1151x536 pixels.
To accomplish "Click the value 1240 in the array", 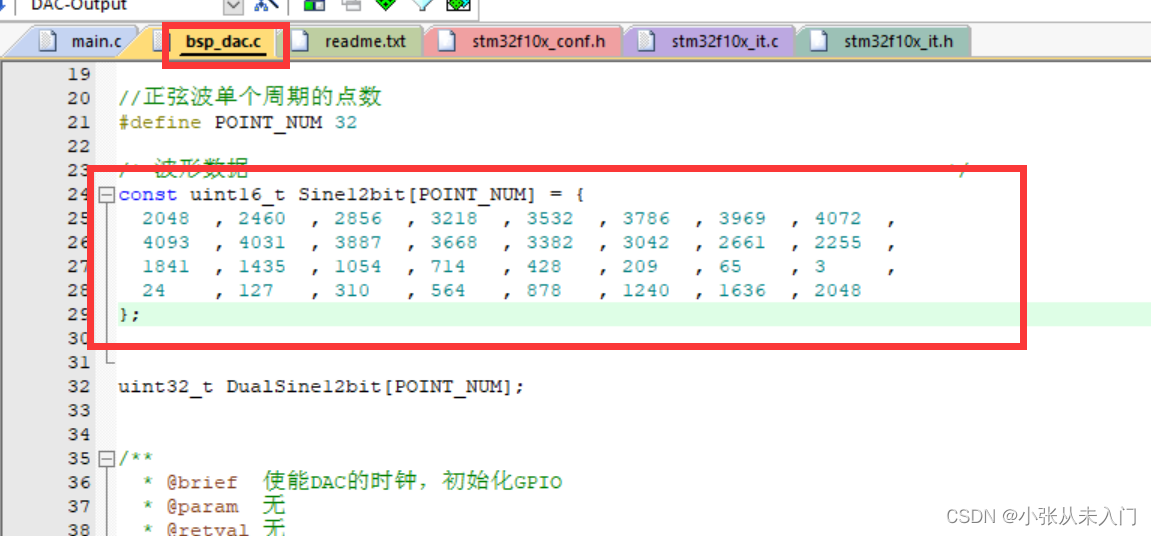I will tap(646, 291).
